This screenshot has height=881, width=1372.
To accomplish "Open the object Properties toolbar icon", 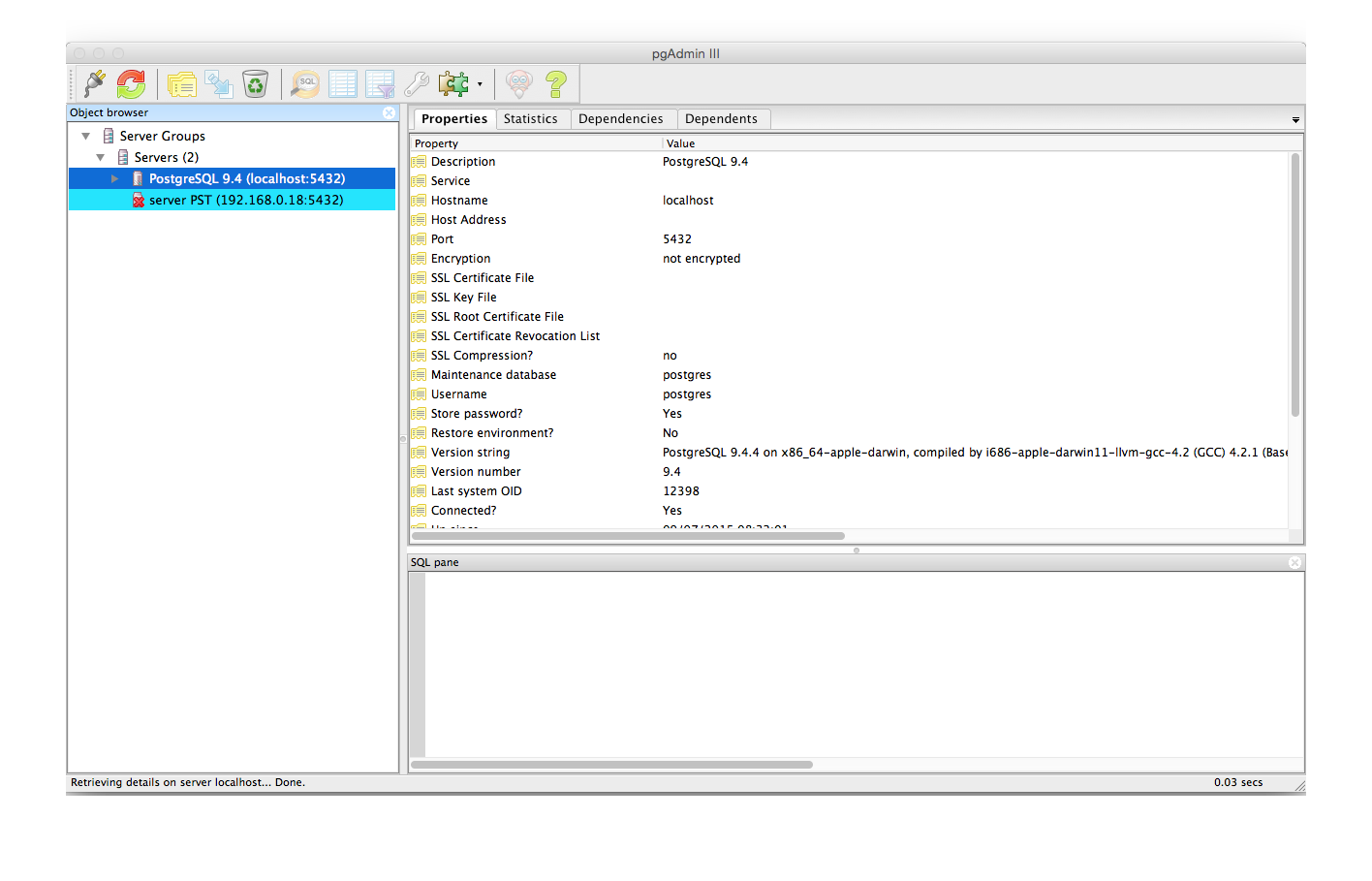I will (181, 84).
